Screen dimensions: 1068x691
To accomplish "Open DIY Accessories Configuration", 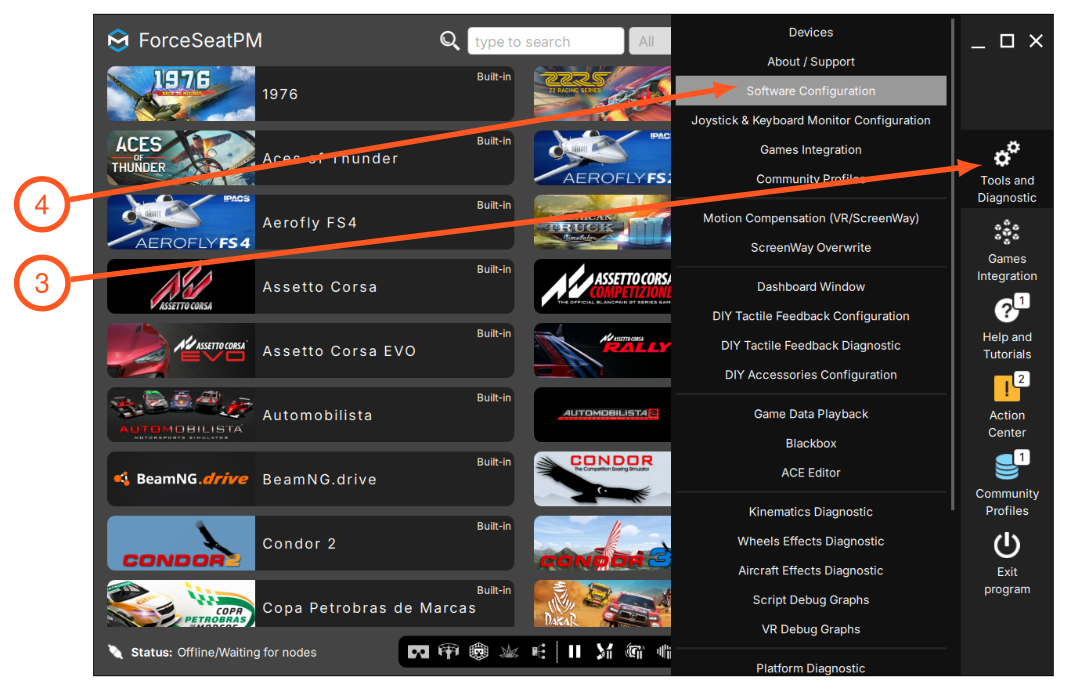I will pos(811,374).
